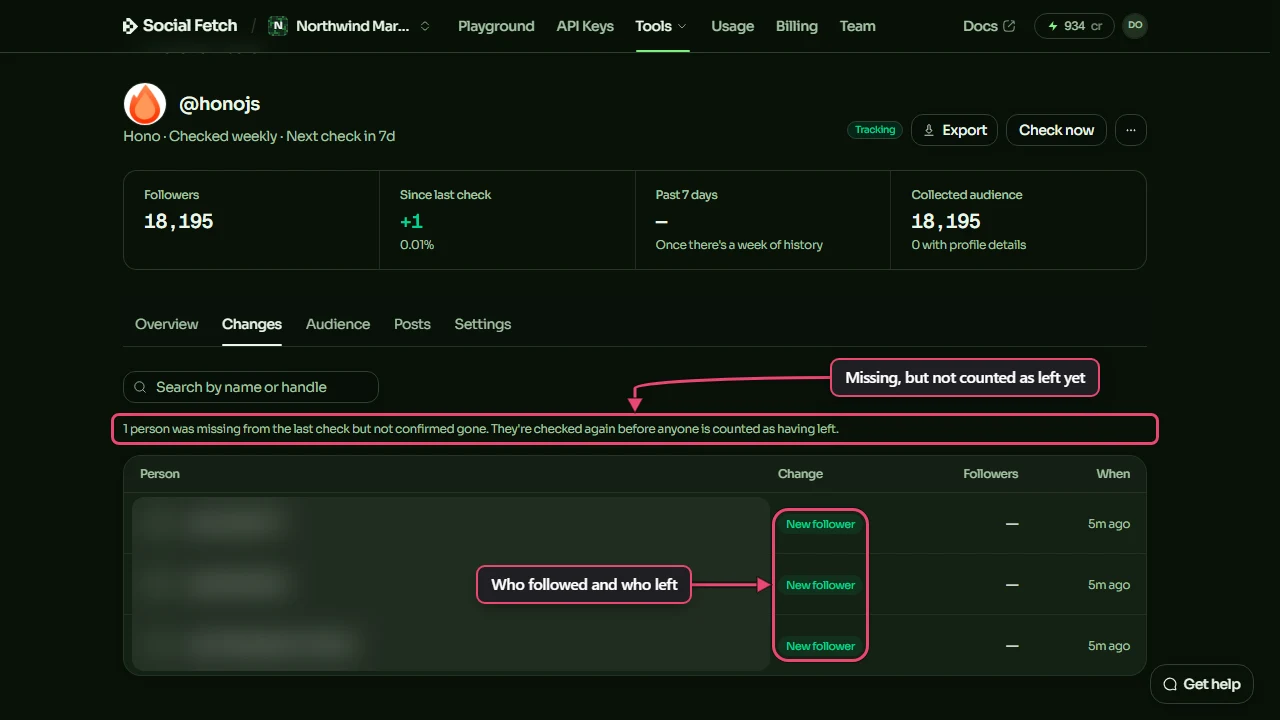The image size is (1280, 720).
Task: Click the Followers column header in table
Action: point(991,474)
